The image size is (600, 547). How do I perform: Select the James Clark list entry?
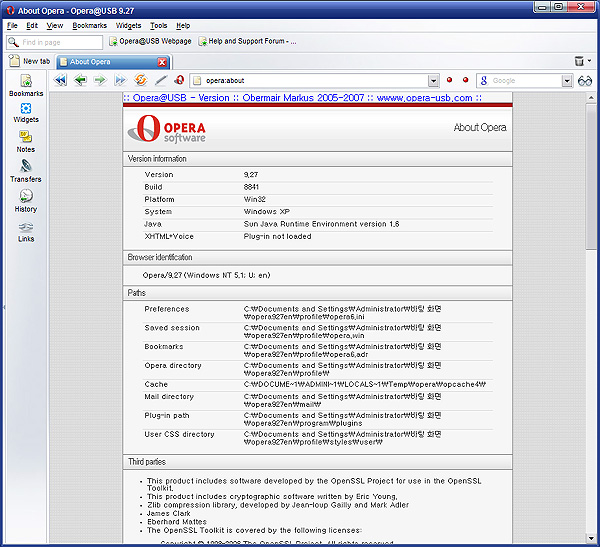169,513
